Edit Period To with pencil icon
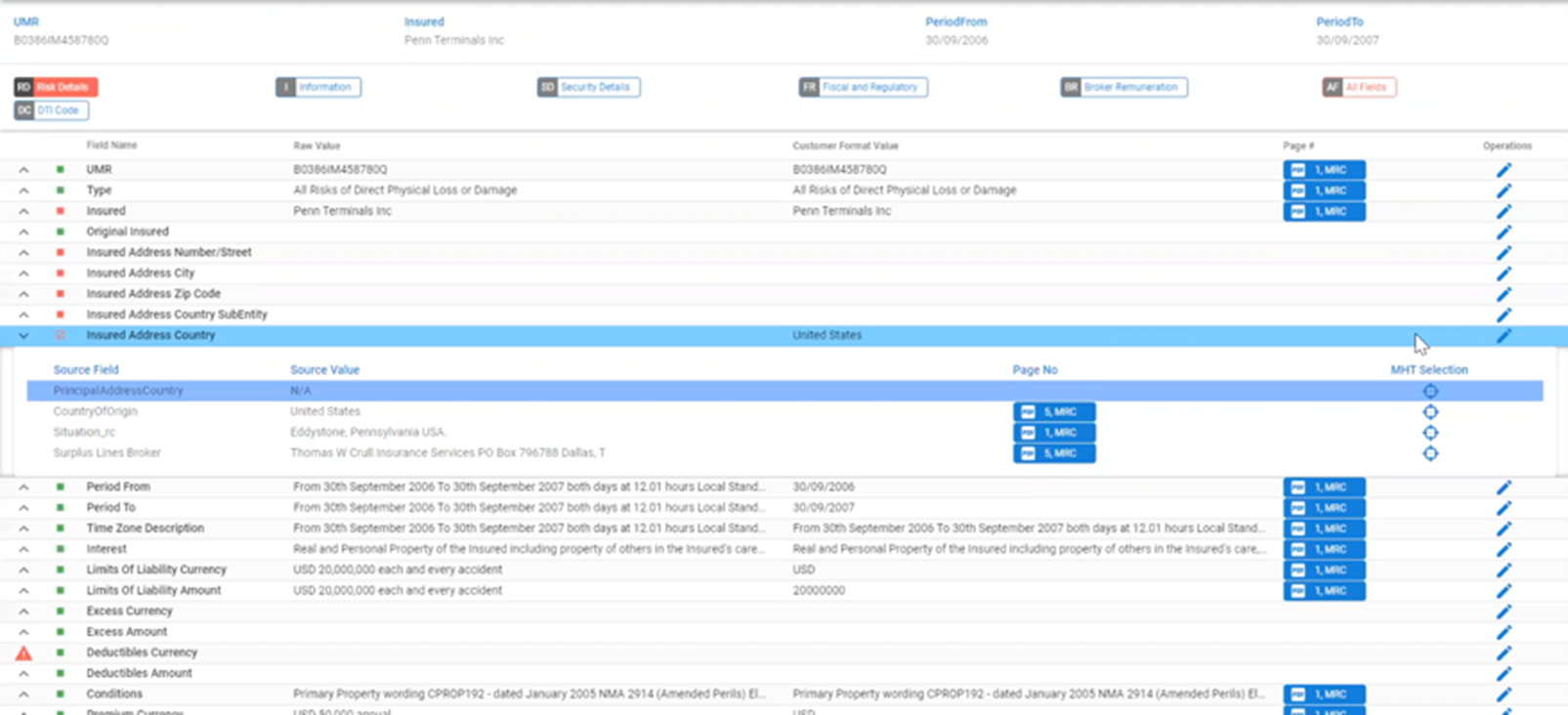This screenshot has height=715, width=1568. click(1504, 508)
